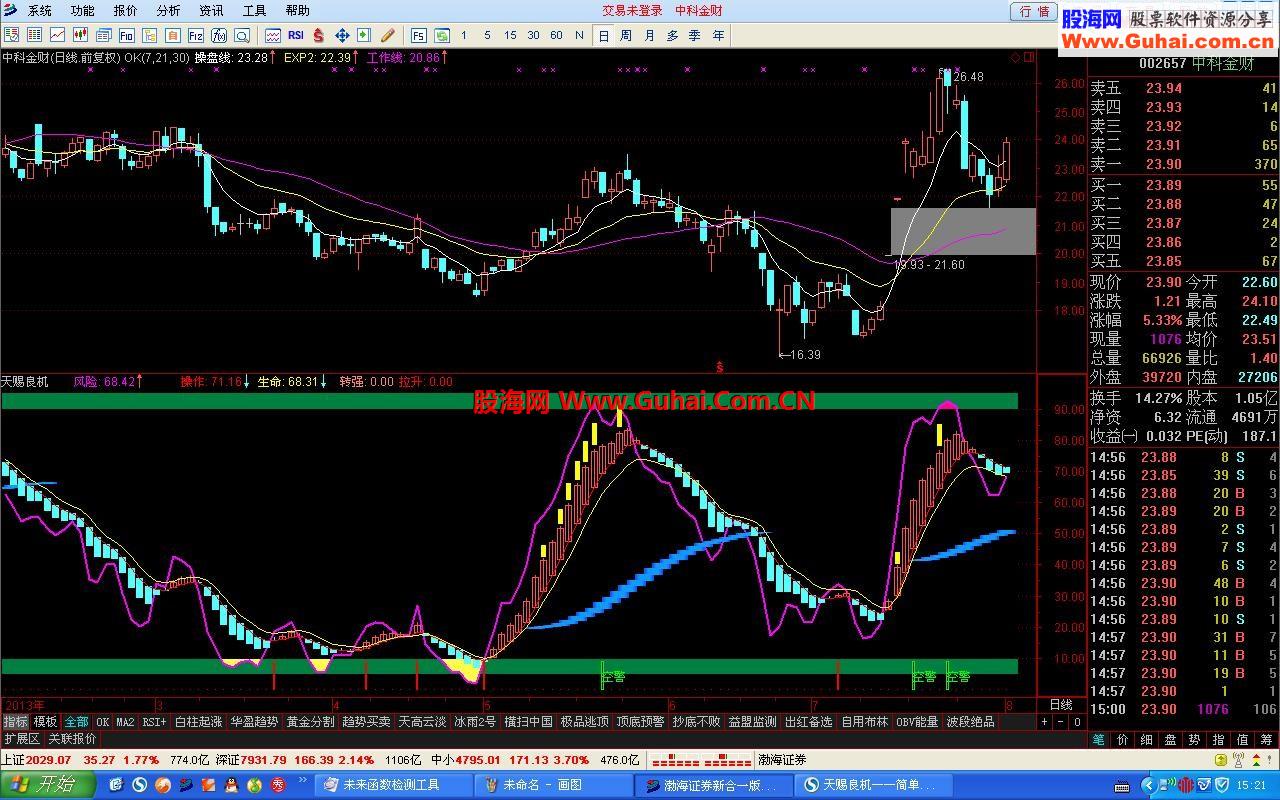Open the 帮助 menu
1280x800 pixels.
click(x=297, y=11)
